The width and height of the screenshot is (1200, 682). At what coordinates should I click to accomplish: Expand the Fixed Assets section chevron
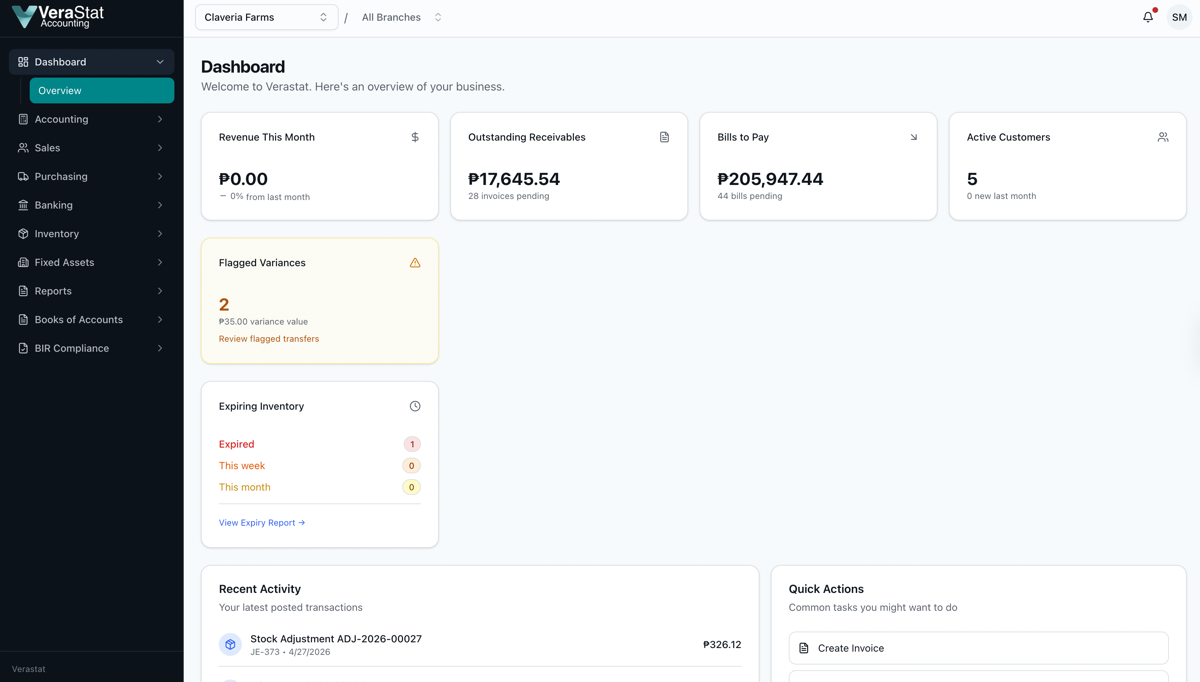point(160,262)
